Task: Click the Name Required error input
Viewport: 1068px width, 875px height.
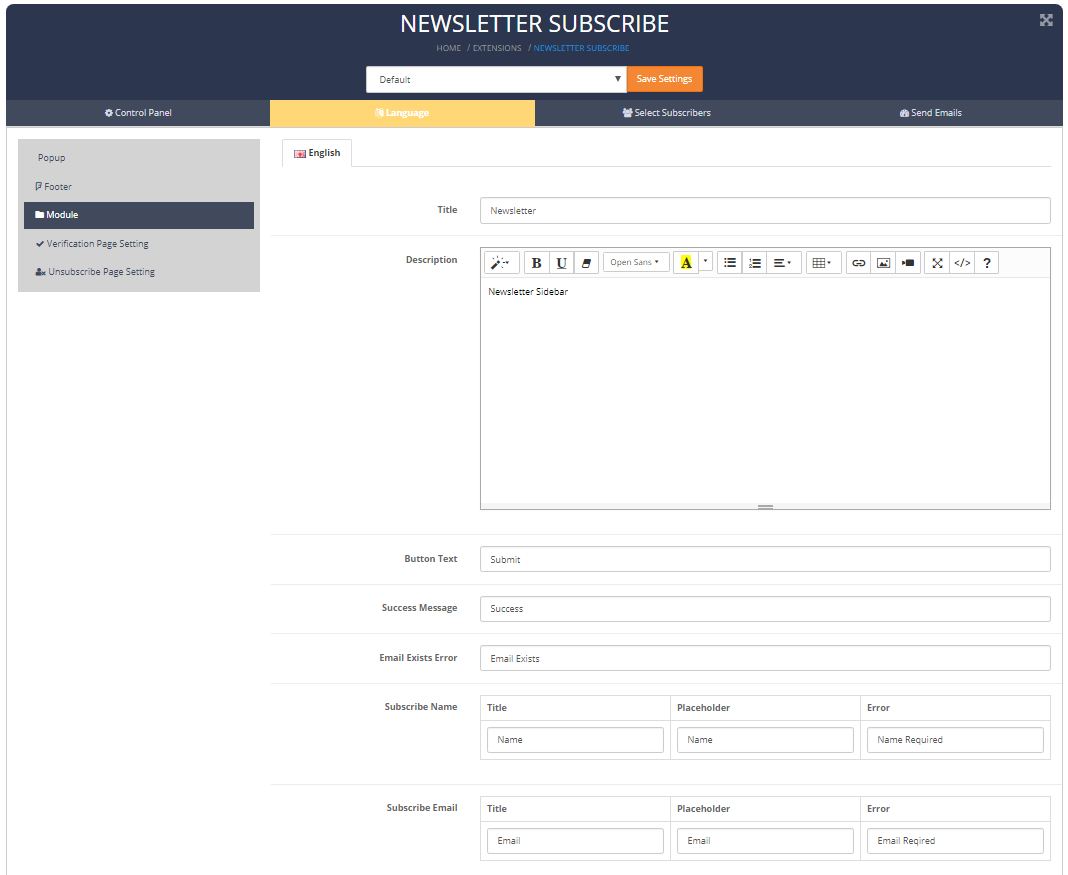Action: [x=955, y=739]
